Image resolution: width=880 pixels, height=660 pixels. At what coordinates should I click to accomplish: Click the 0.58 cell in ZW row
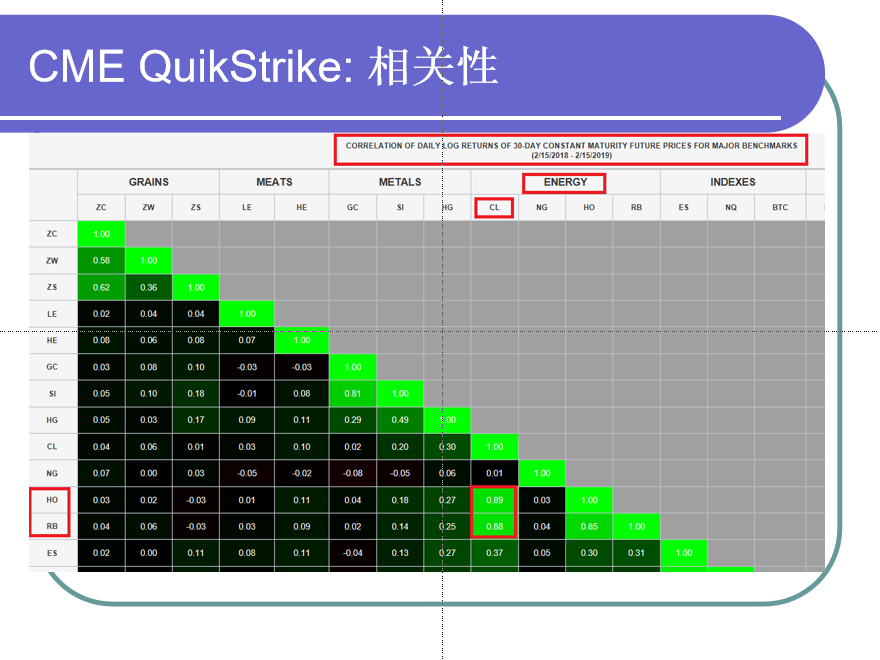pyautogui.click(x=101, y=260)
